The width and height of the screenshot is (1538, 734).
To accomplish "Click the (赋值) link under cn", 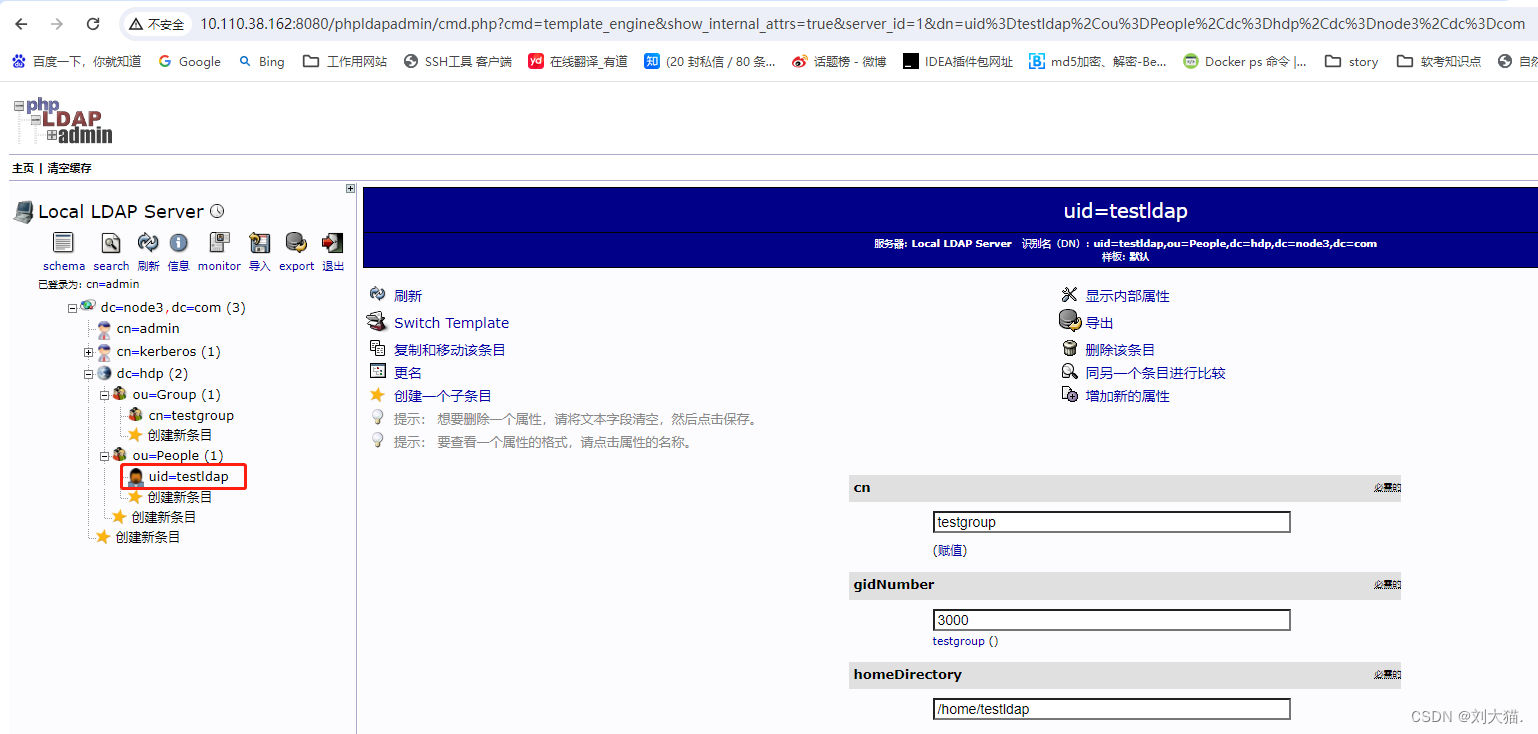I will (950, 550).
